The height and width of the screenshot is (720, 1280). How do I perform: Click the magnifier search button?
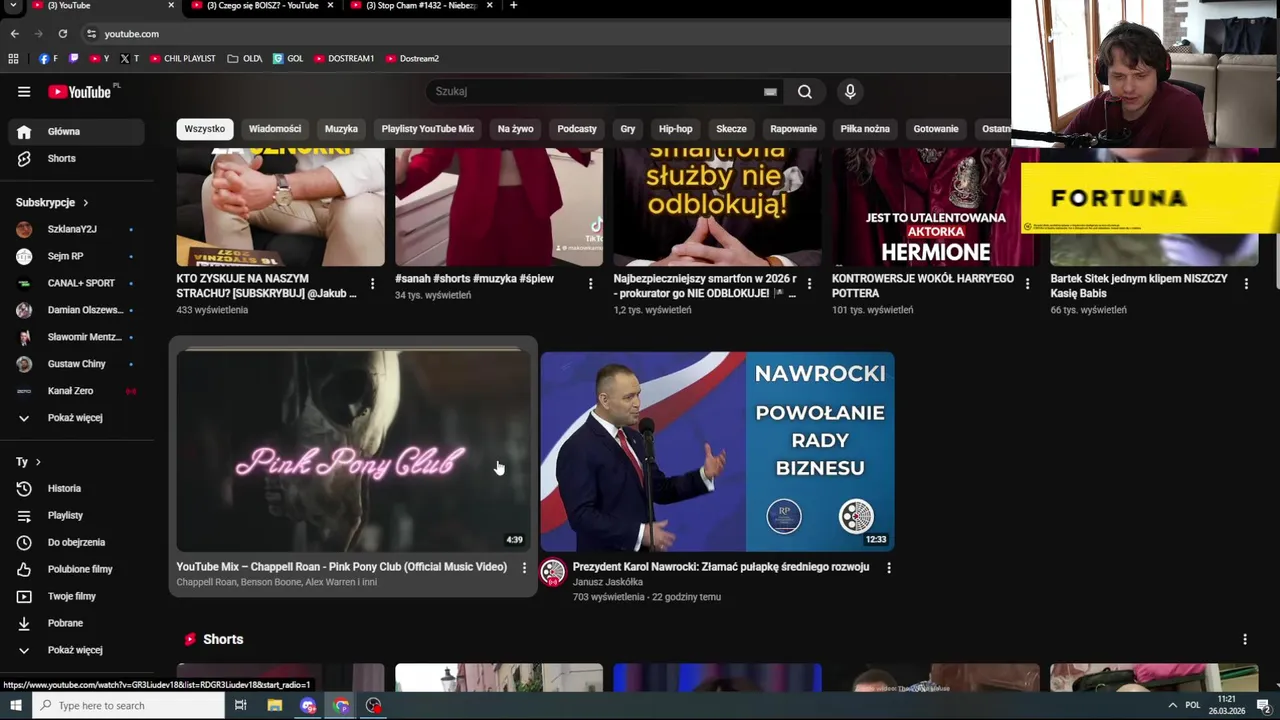tap(805, 92)
